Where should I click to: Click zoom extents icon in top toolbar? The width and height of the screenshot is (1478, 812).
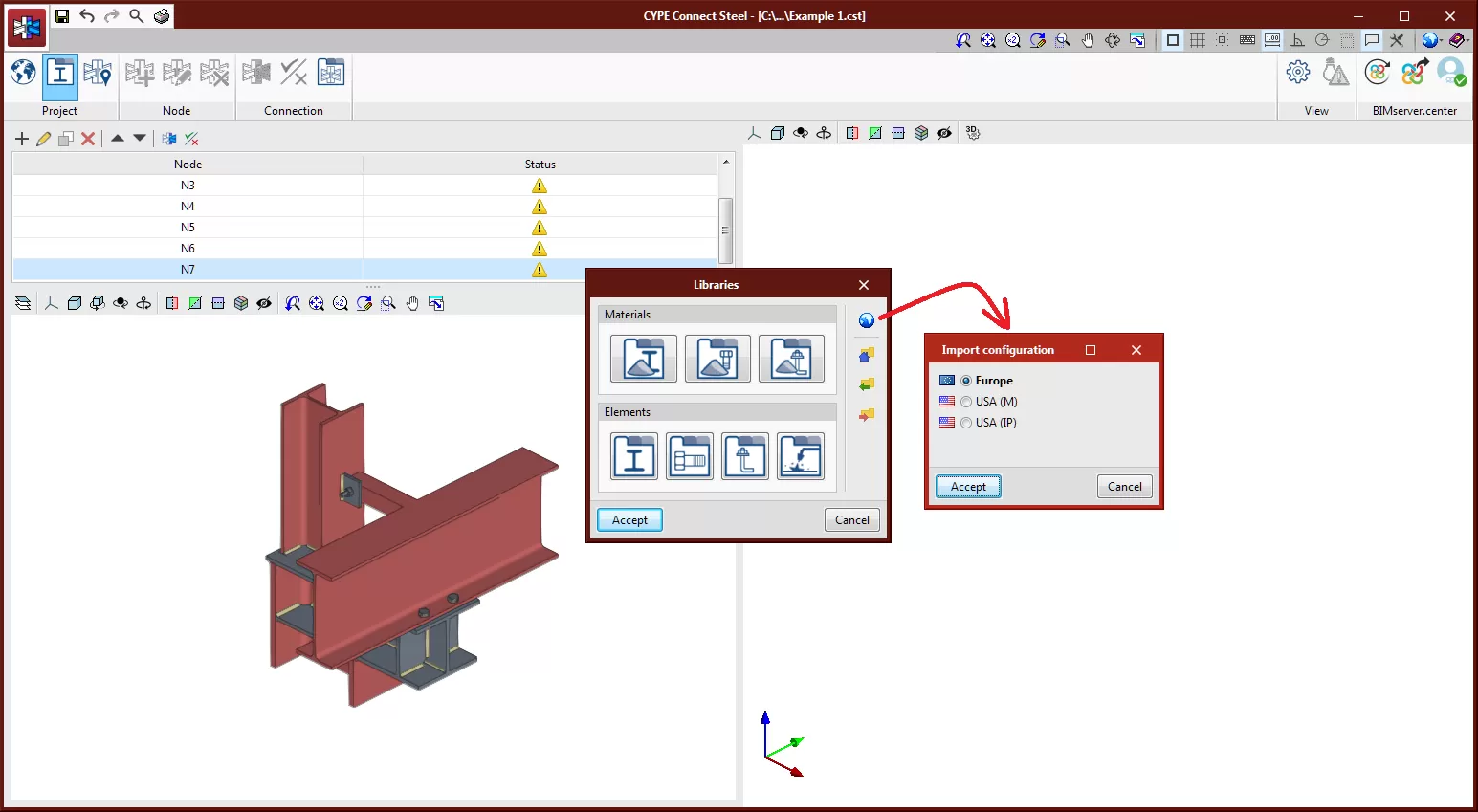coord(988,40)
